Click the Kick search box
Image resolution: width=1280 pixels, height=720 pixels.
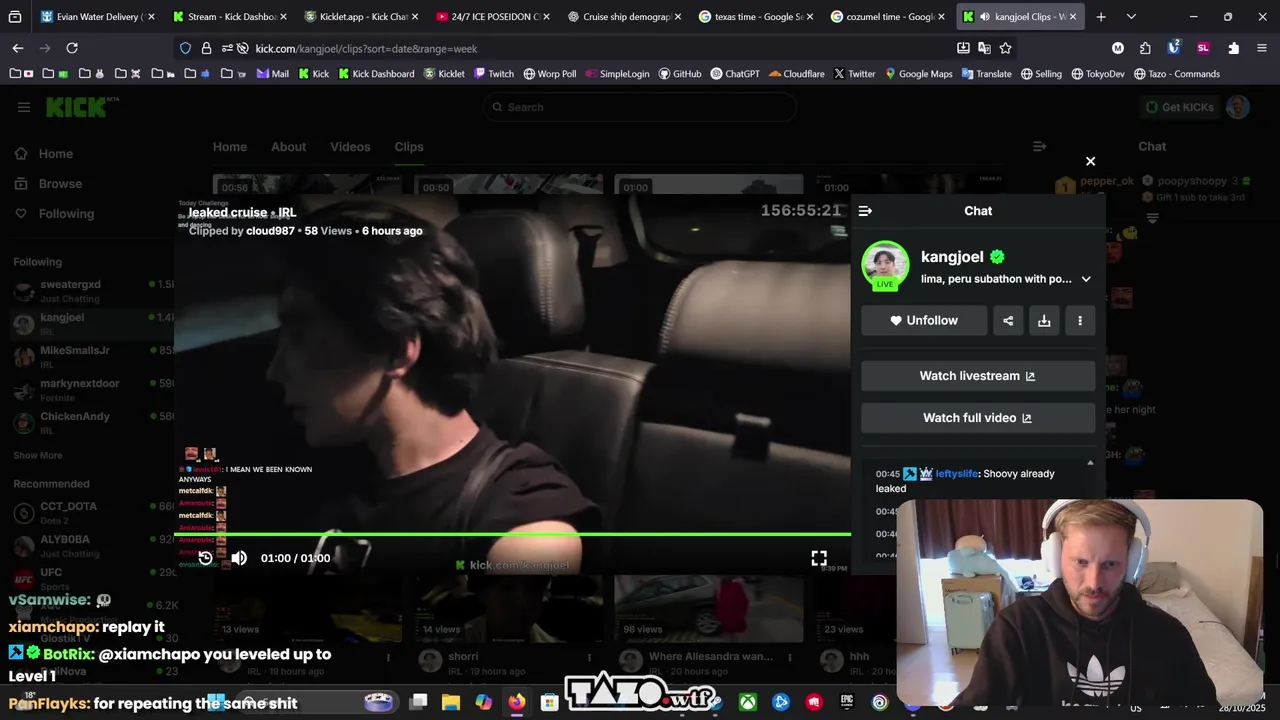coord(639,107)
